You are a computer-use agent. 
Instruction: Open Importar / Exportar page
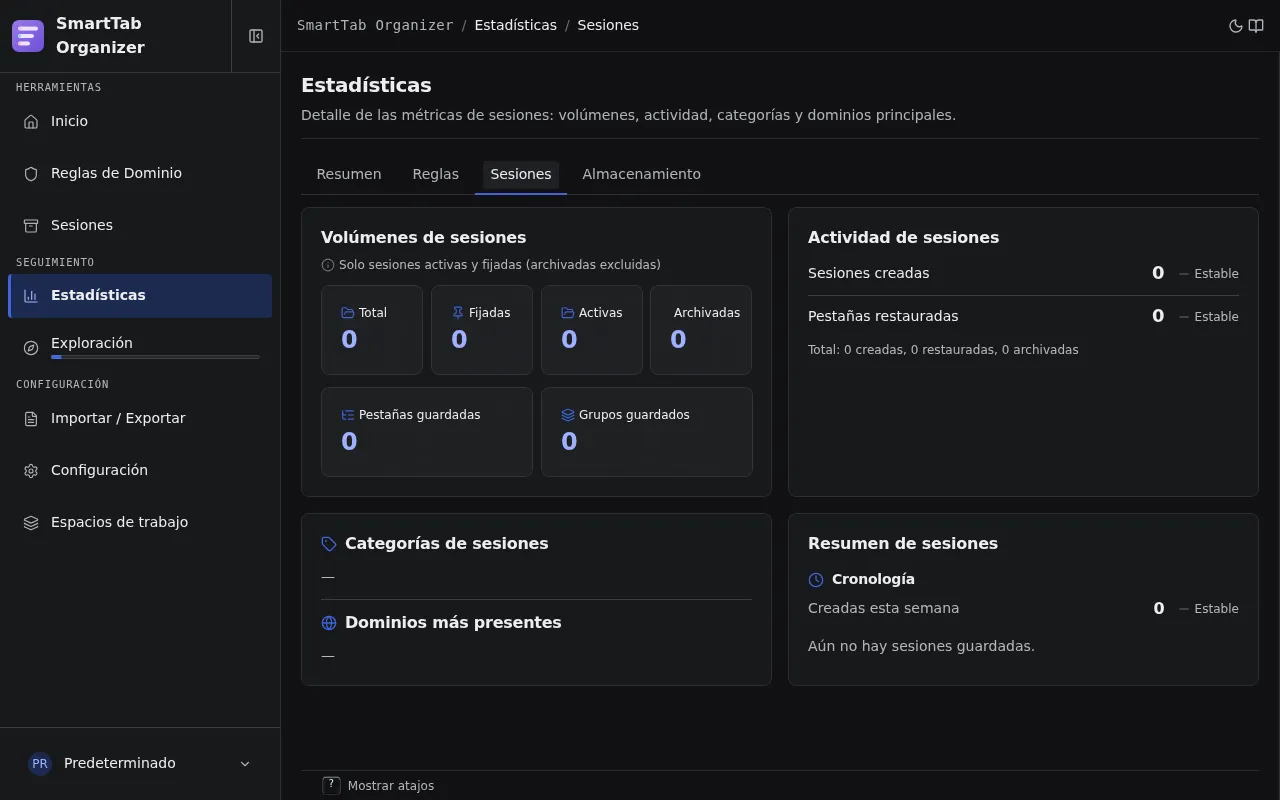tap(140, 418)
